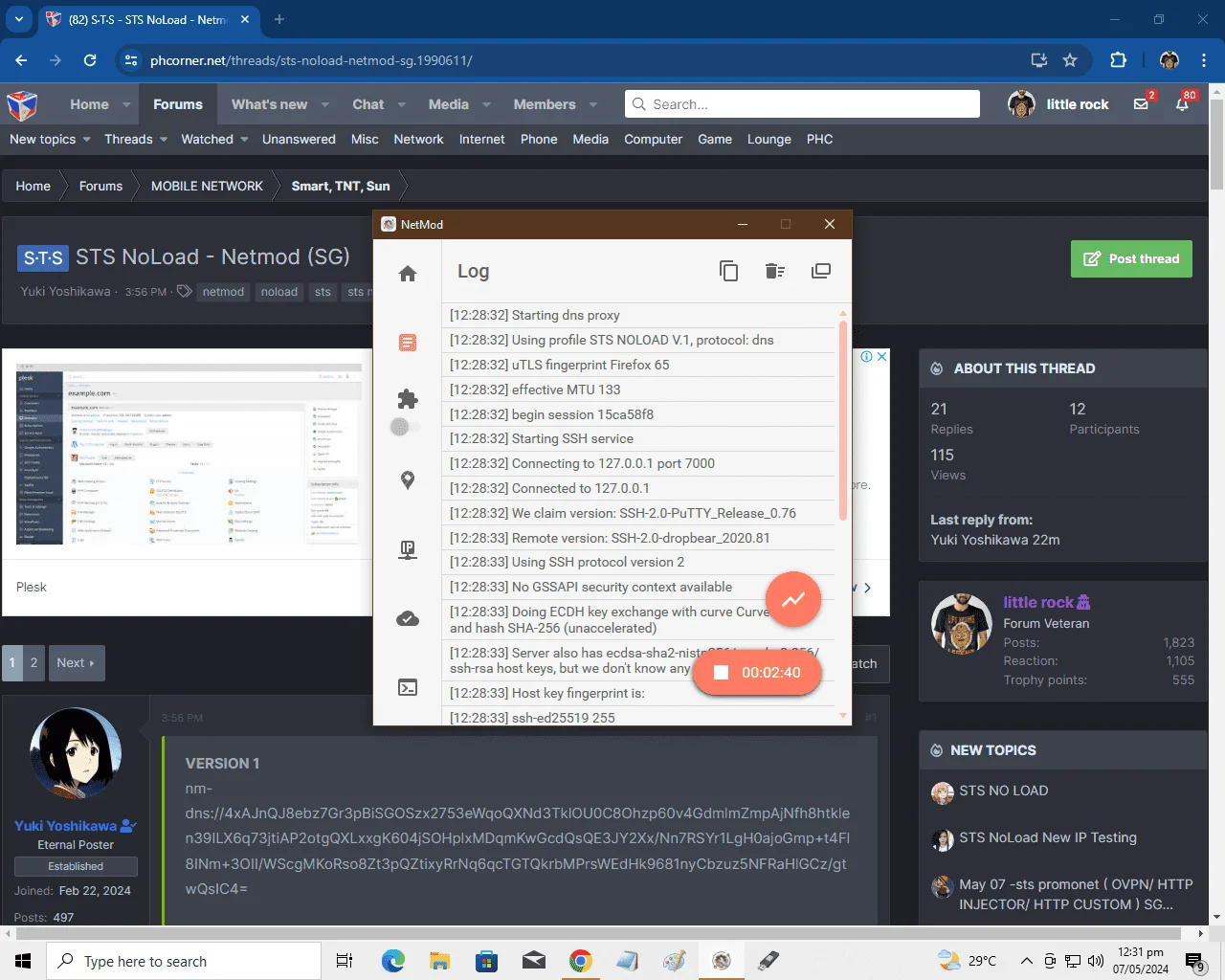Open the floating graph button in NetMod
1225x980 pixels.
[793, 599]
